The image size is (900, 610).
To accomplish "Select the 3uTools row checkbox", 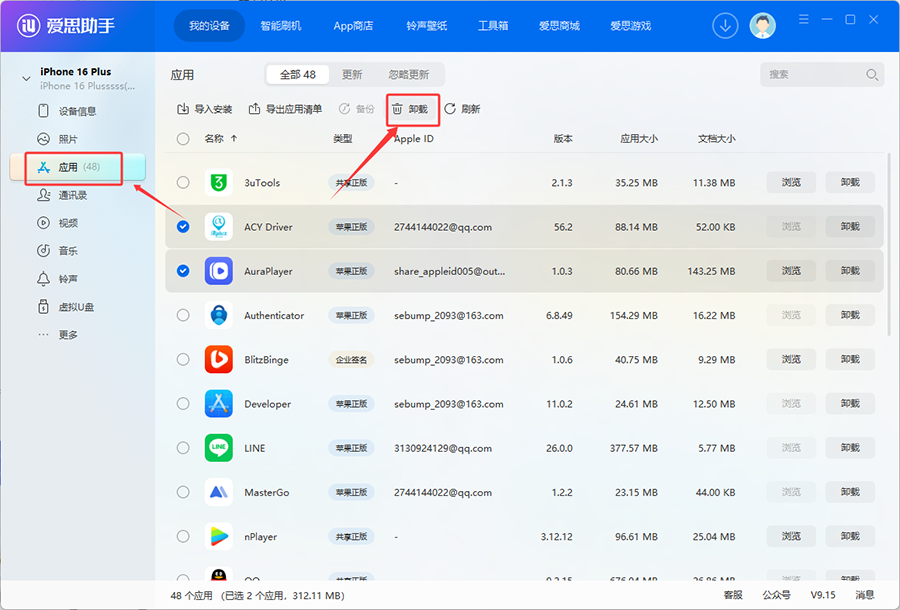I will point(183,182).
